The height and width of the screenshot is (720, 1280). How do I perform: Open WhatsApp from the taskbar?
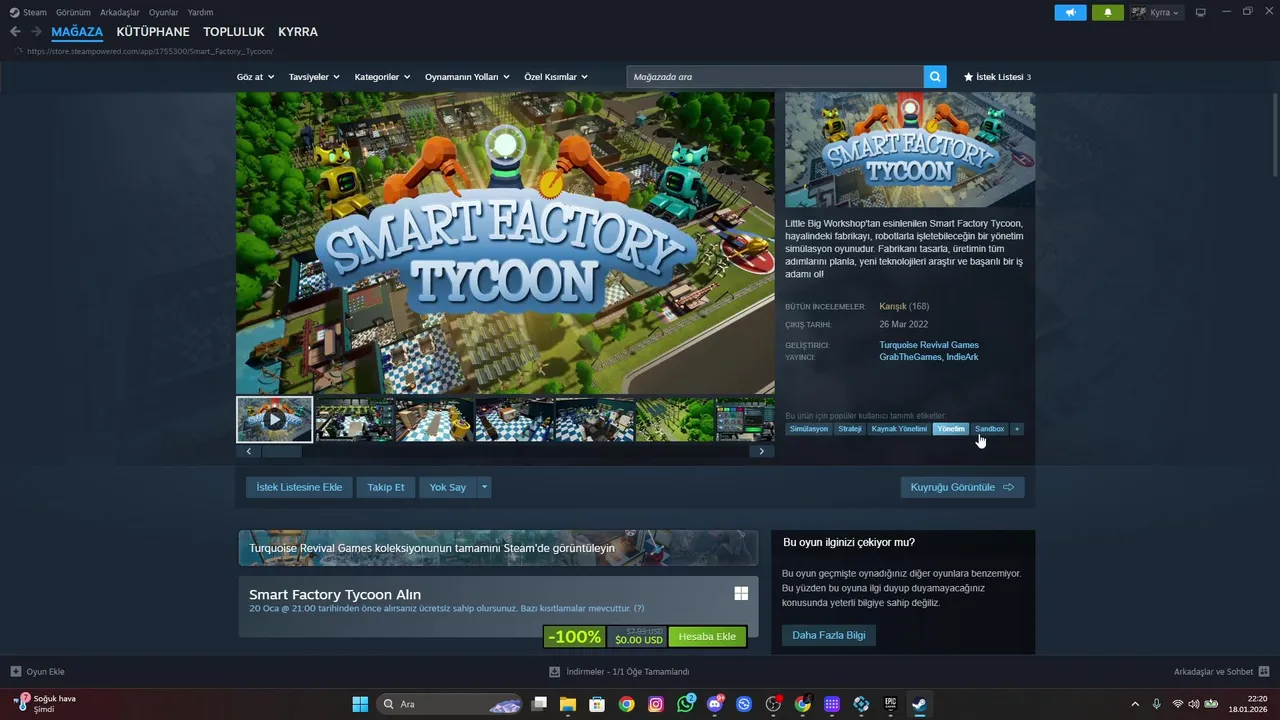tap(685, 704)
